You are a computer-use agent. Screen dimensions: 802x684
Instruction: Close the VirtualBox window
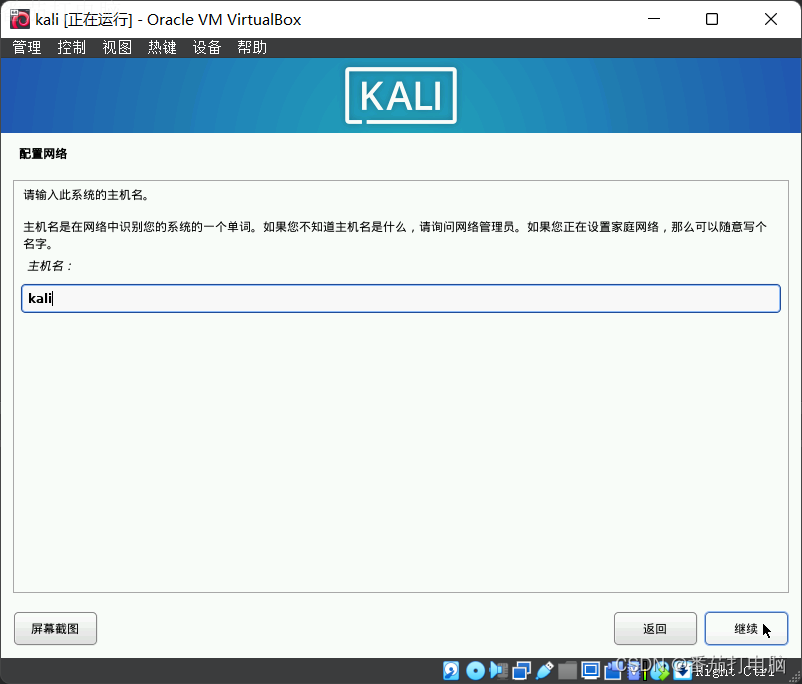[x=771, y=19]
